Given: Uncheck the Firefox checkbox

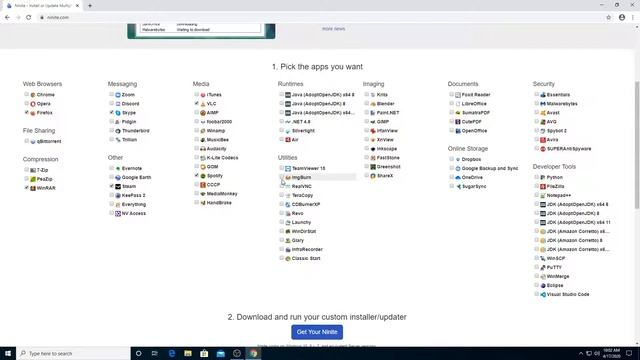Looking at the screenshot, I should point(27,112).
